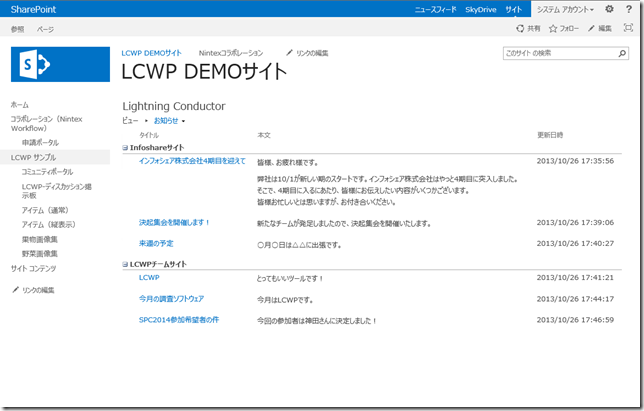
Task: Open the ページ ribbon tab
Action: 46,29
